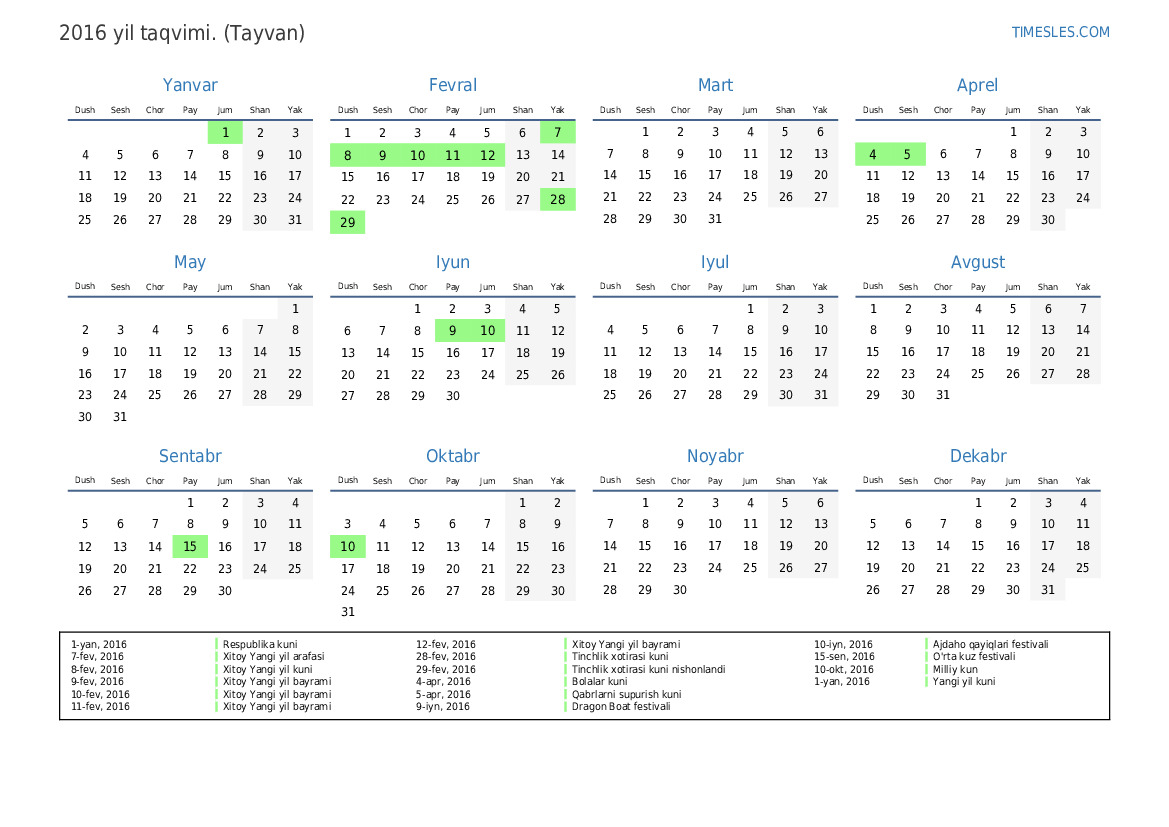Click day 31 in May calendar
The width and height of the screenshot is (1169, 827).
click(120, 417)
